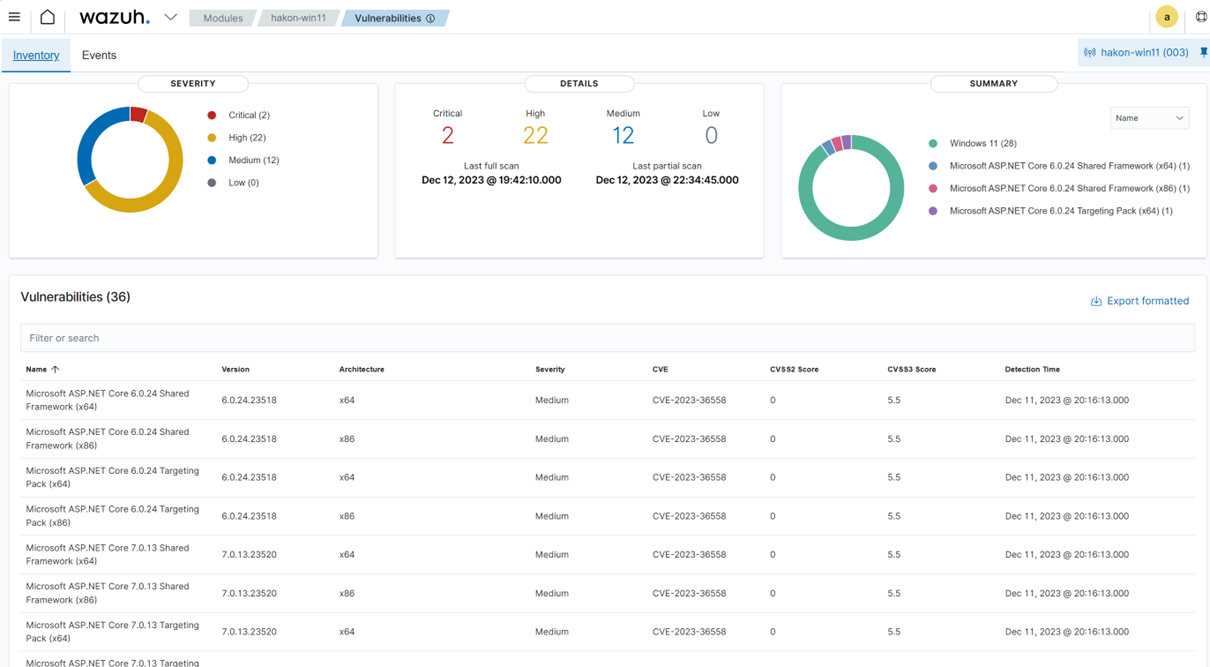Export formatted vulnerabilities list

1139,300
